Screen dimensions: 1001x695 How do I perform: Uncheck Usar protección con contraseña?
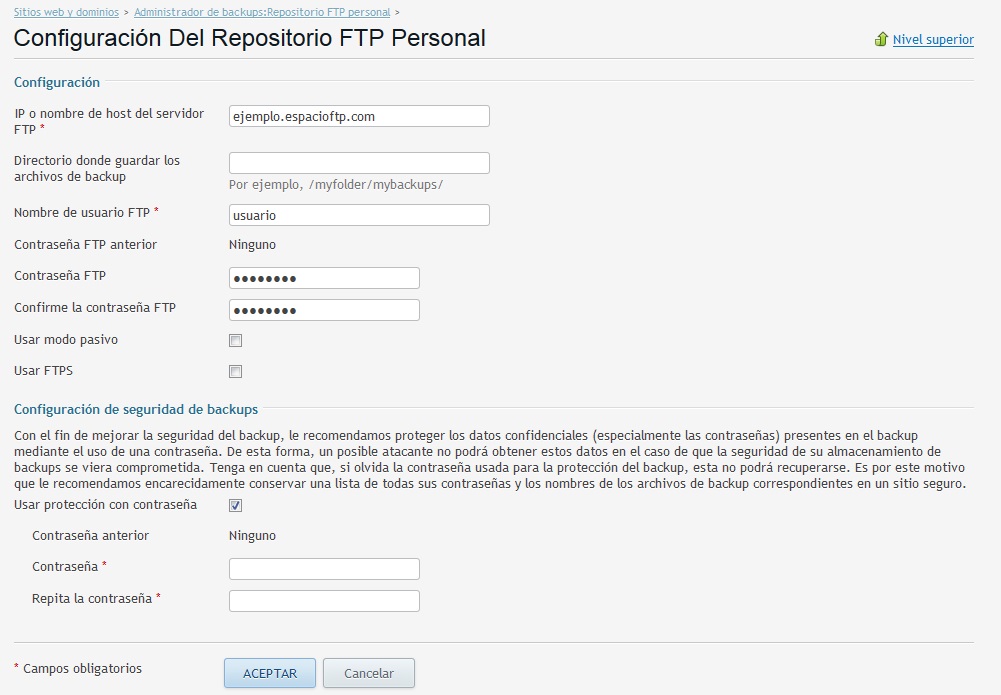(x=236, y=506)
